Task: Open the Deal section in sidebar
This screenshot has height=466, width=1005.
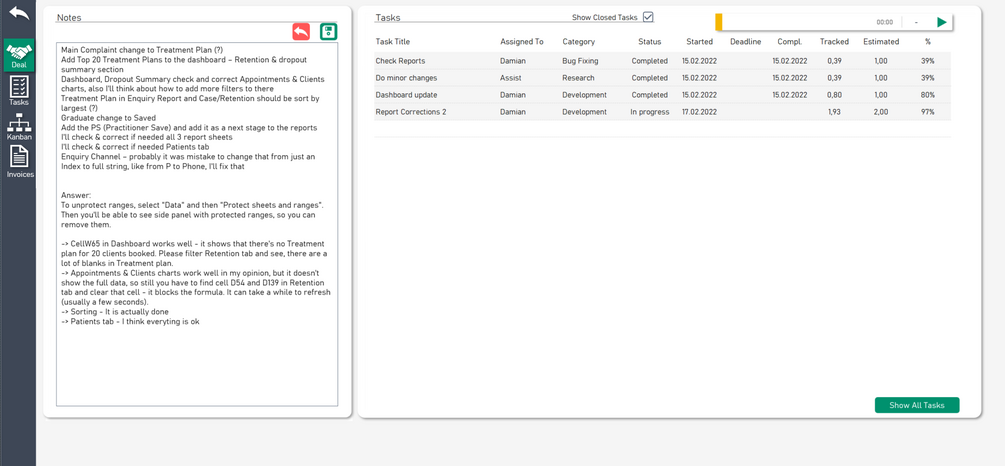Action: [x=19, y=55]
